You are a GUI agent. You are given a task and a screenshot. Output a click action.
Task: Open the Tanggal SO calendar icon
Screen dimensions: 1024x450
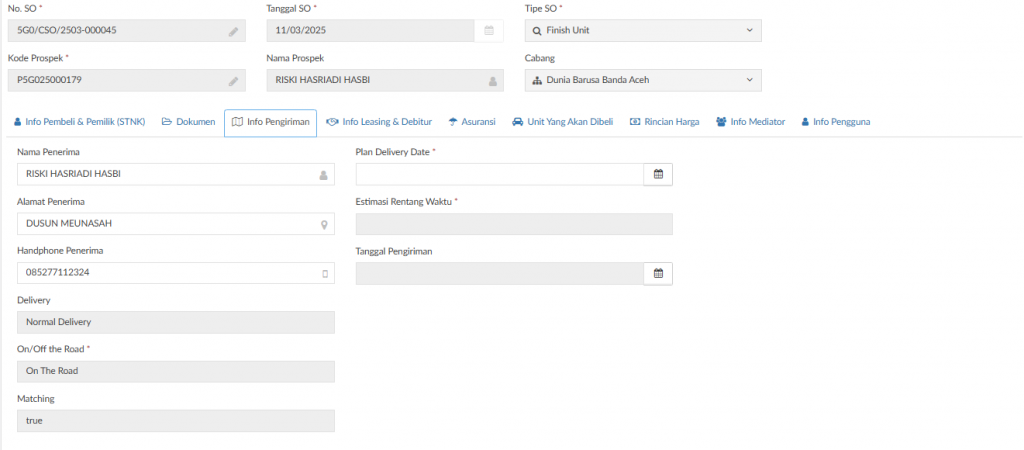click(x=489, y=31)
